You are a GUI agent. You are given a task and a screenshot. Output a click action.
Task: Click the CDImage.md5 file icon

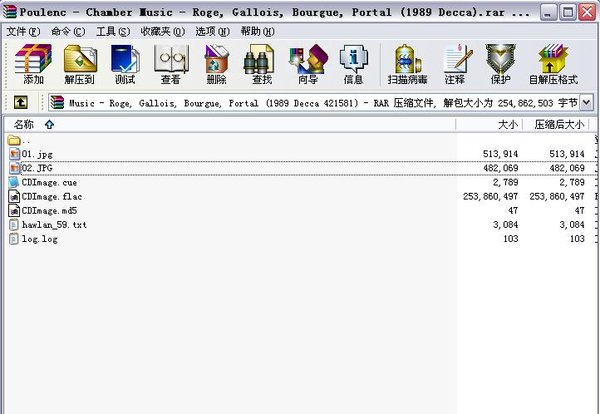click(14, 210)
